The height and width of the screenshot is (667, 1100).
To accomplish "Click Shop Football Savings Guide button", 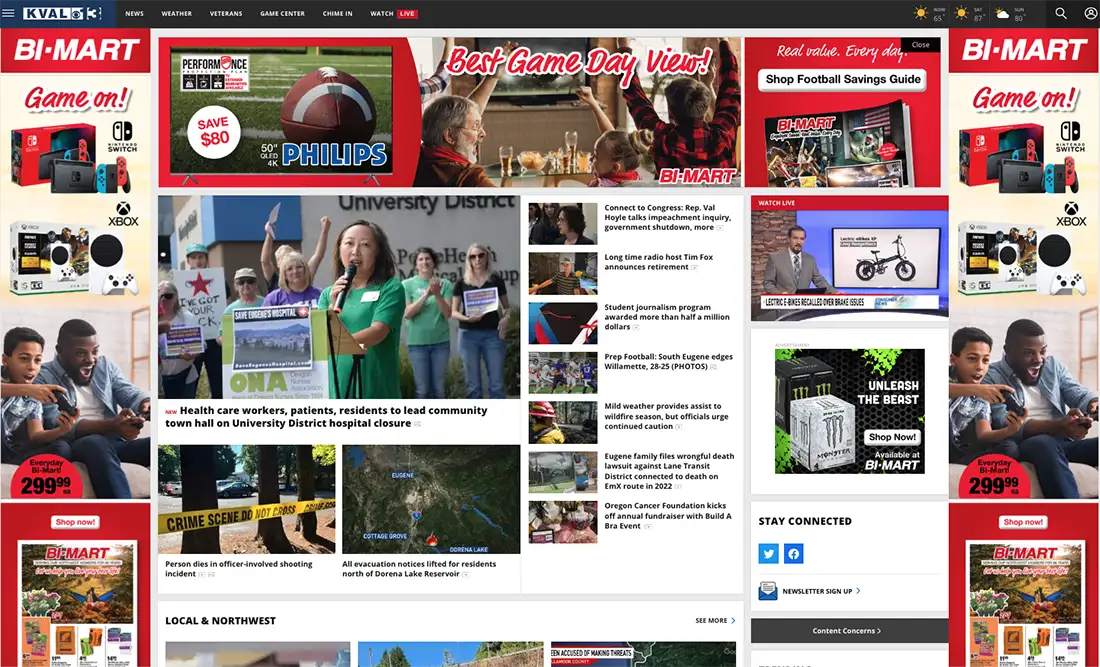I will click(843, 79).
